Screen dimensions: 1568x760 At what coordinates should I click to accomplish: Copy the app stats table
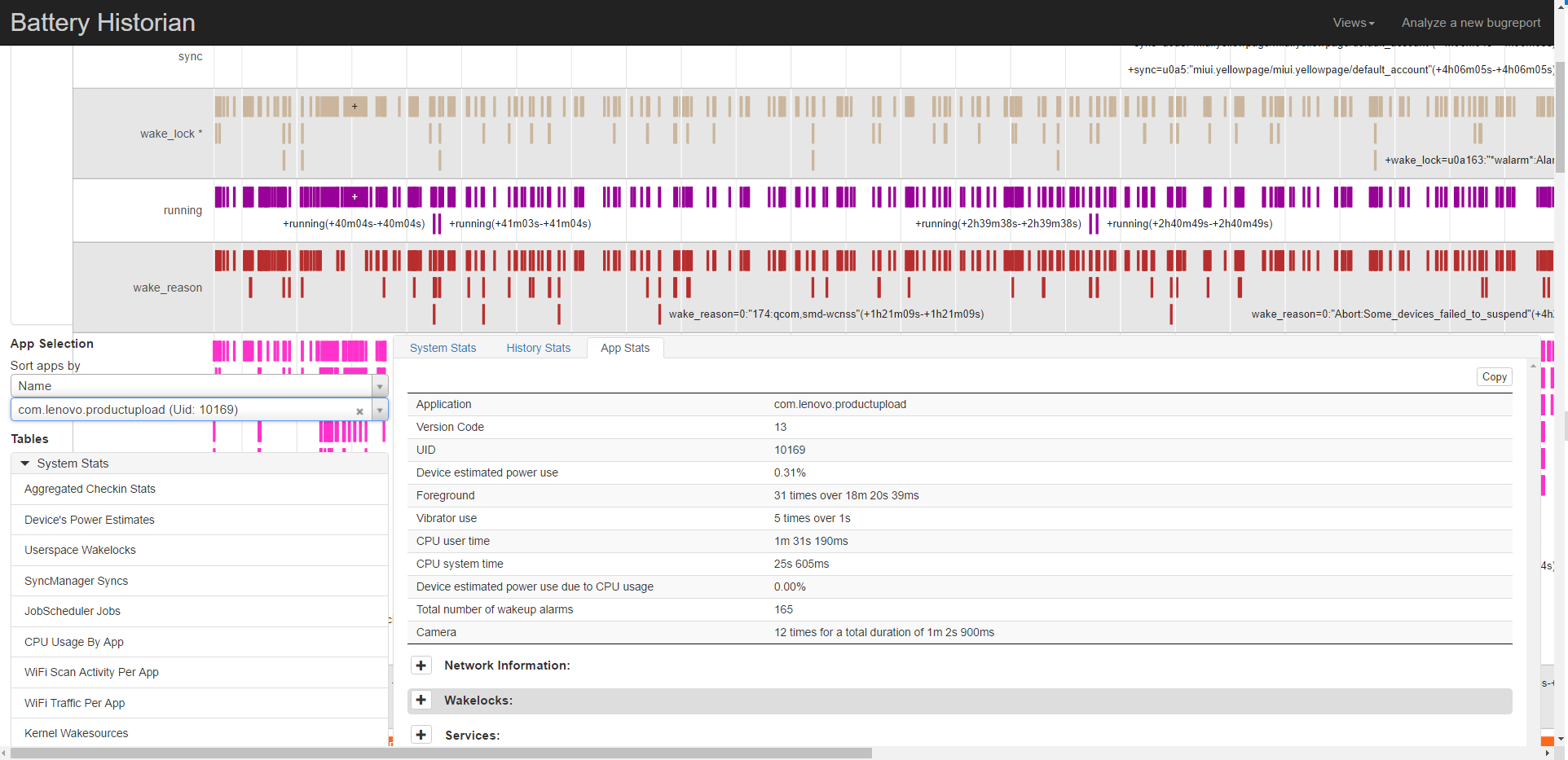(x=1494, y=376)
